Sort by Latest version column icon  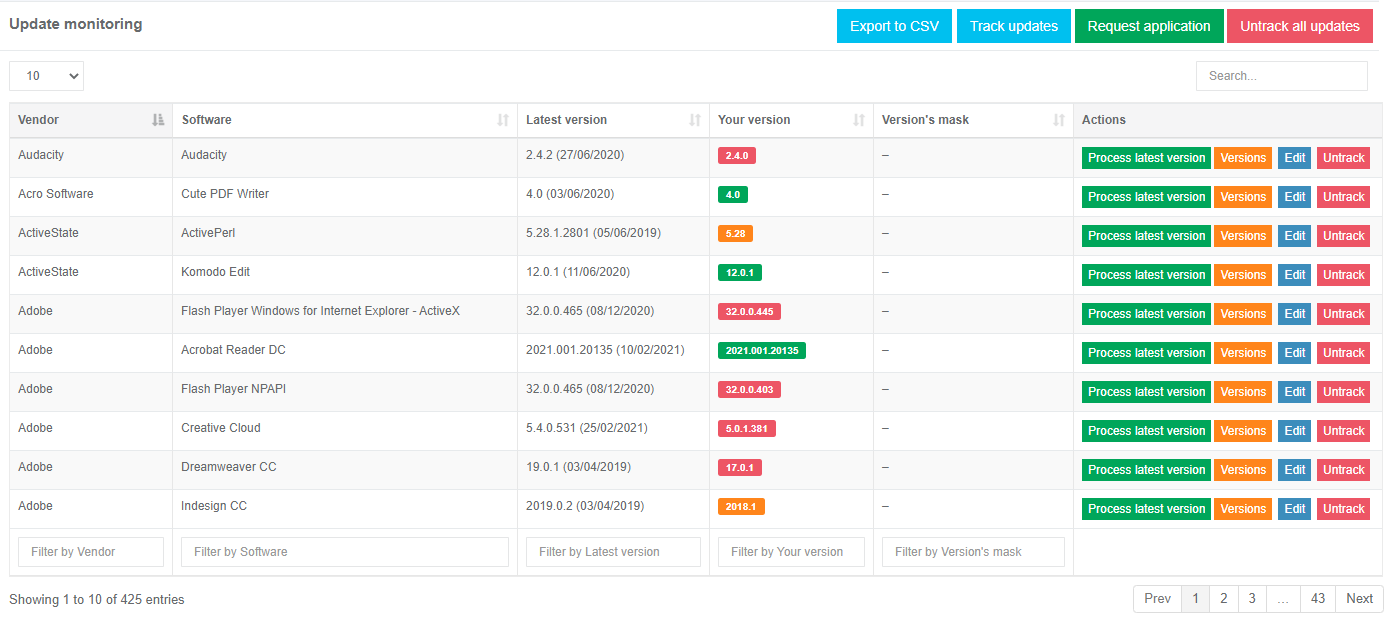[695, 120]
